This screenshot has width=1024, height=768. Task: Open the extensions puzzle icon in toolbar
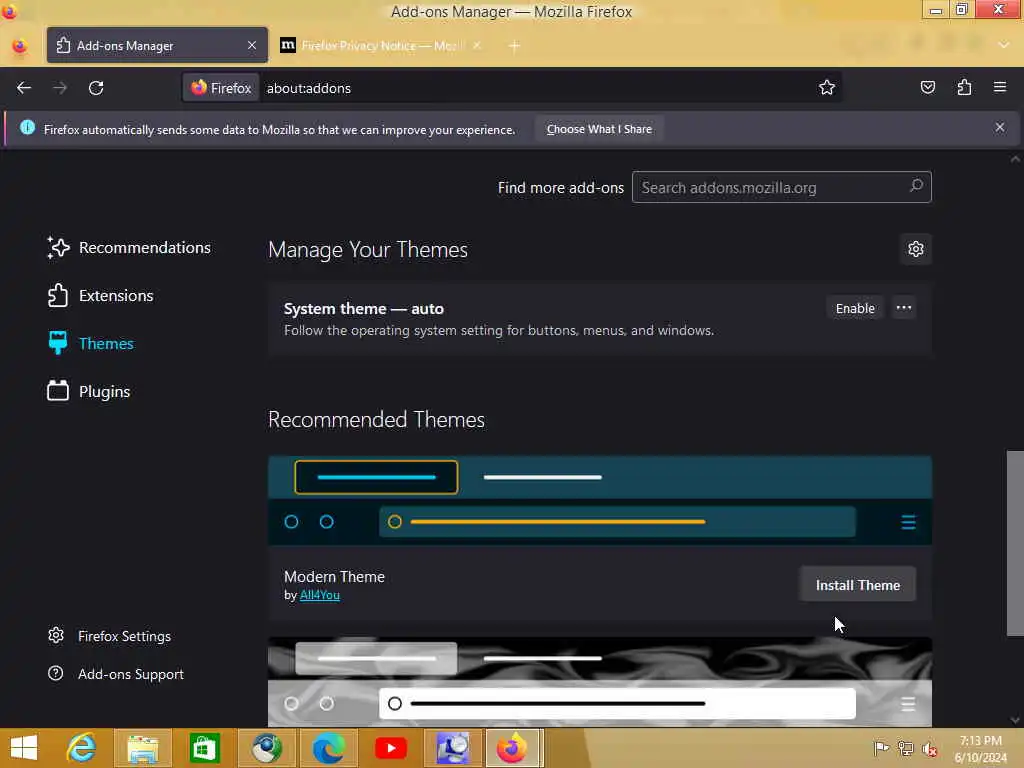click(964, 87)
